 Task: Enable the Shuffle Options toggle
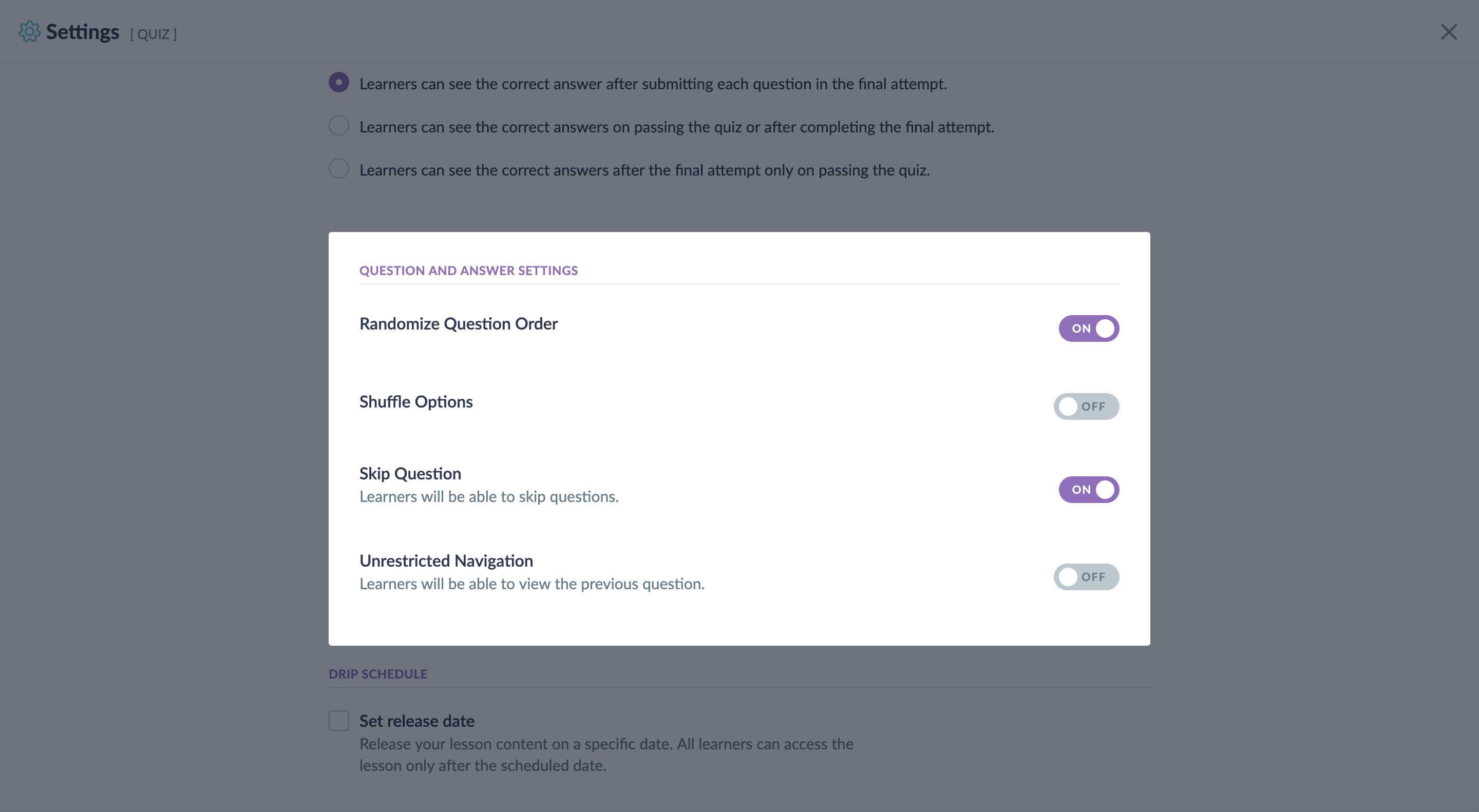1086,407
